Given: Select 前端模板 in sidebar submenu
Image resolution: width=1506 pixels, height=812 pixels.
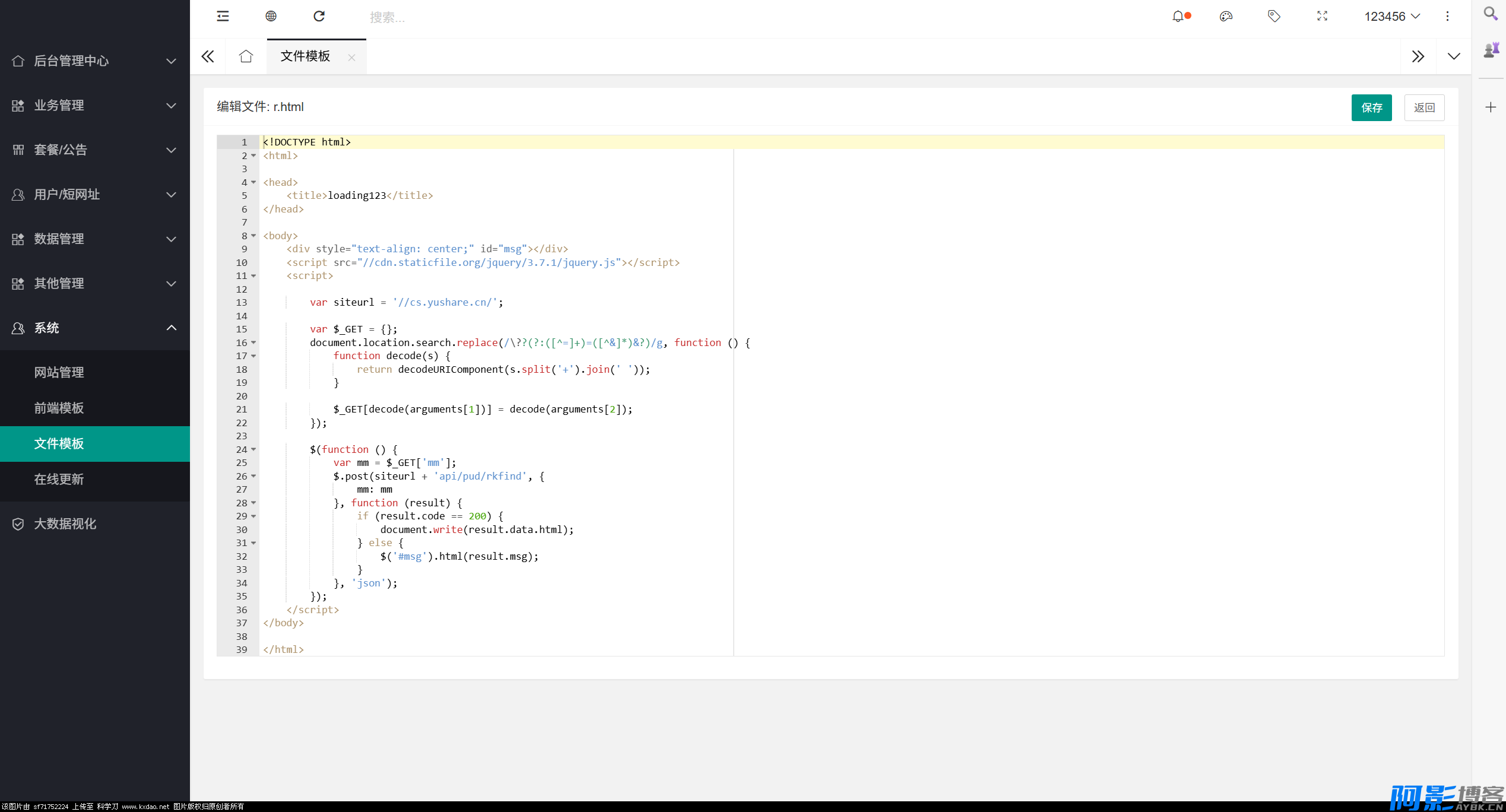Looking at the screenshot, I should [59, 408].
